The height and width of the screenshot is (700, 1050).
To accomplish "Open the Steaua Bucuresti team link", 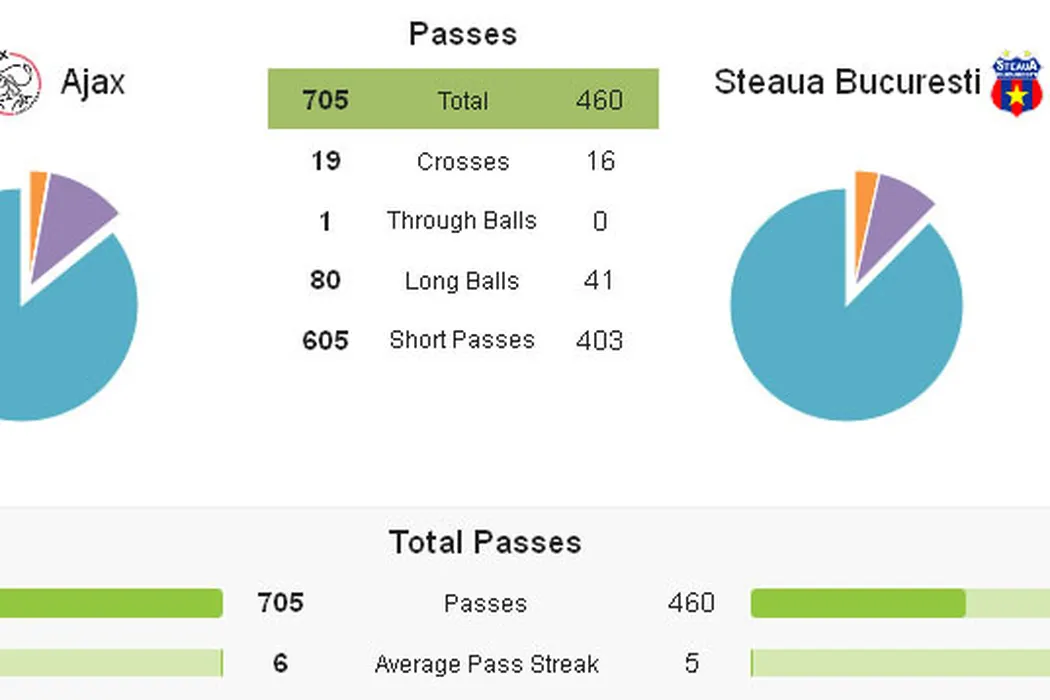I will pyautogui.click(x=847, y=82).
